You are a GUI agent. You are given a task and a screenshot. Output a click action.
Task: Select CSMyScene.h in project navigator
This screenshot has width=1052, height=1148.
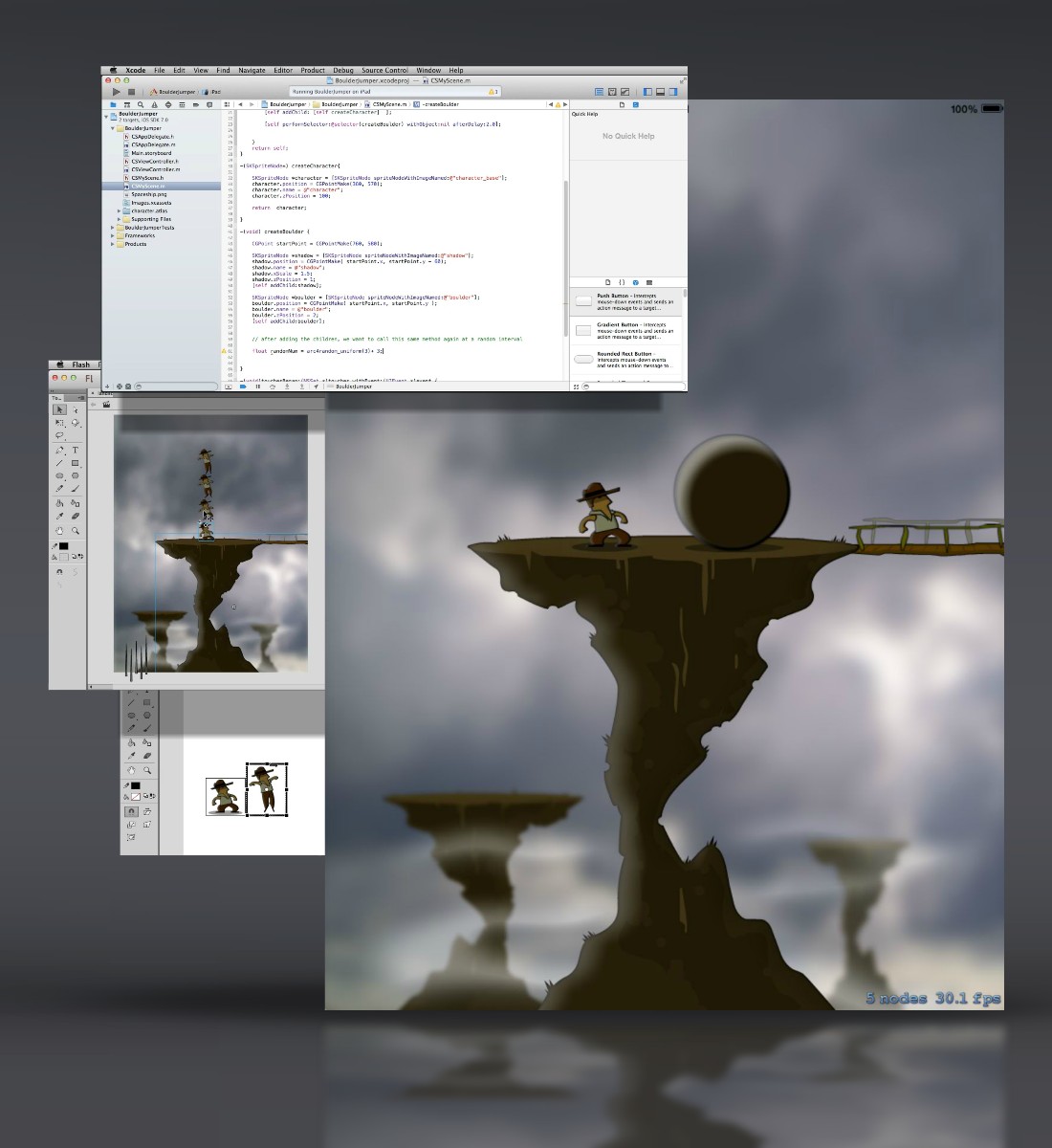pos(147,178)
